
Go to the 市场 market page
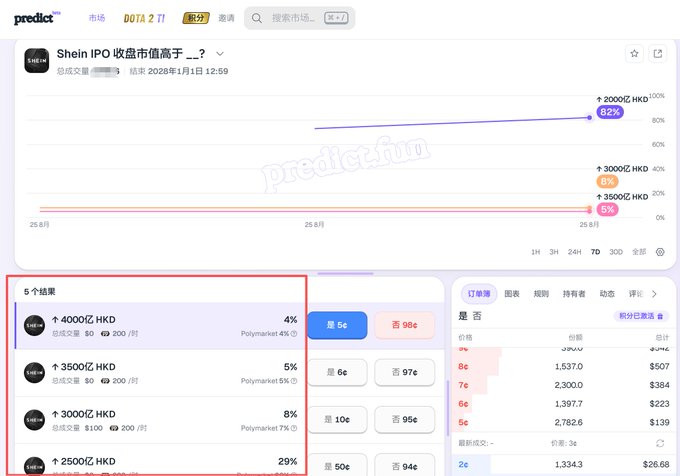97,18
